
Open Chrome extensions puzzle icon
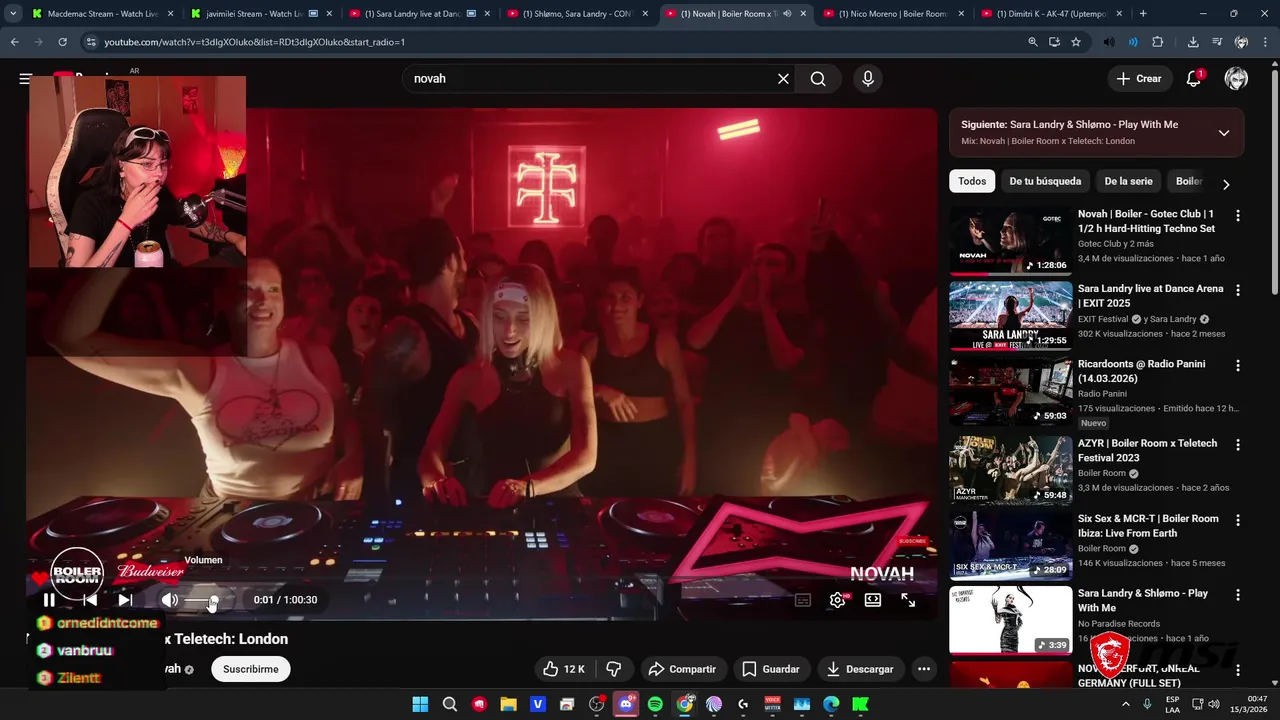pos(1158,42)
